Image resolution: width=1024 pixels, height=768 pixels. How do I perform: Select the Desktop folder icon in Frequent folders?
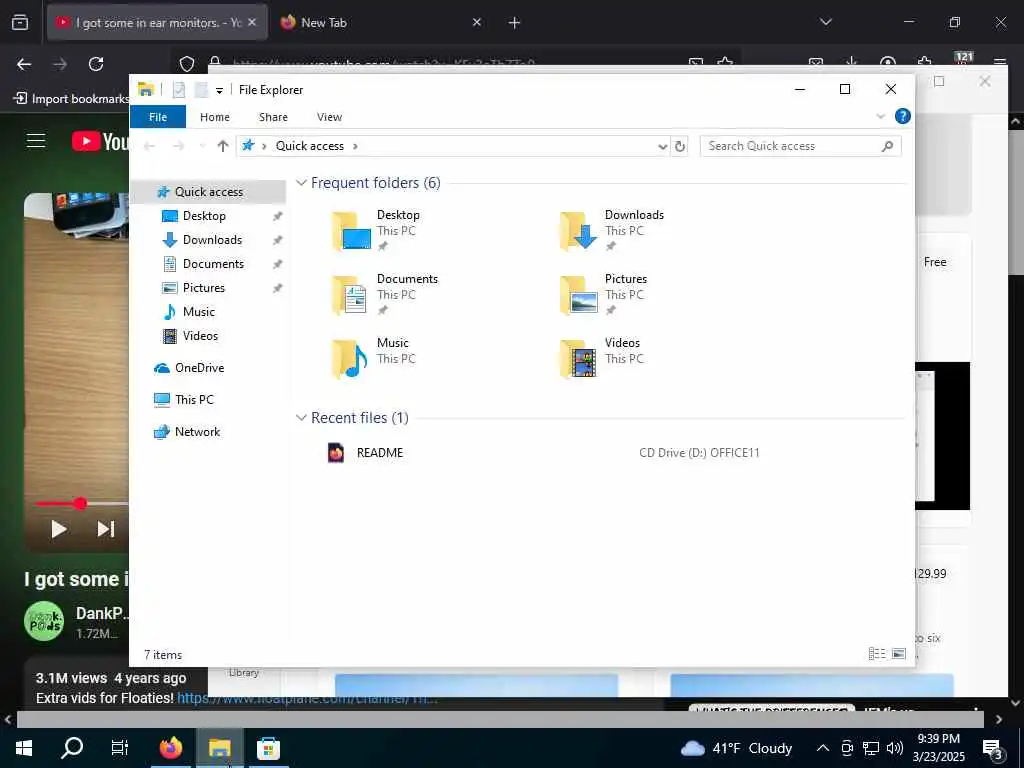click(351, 231)
